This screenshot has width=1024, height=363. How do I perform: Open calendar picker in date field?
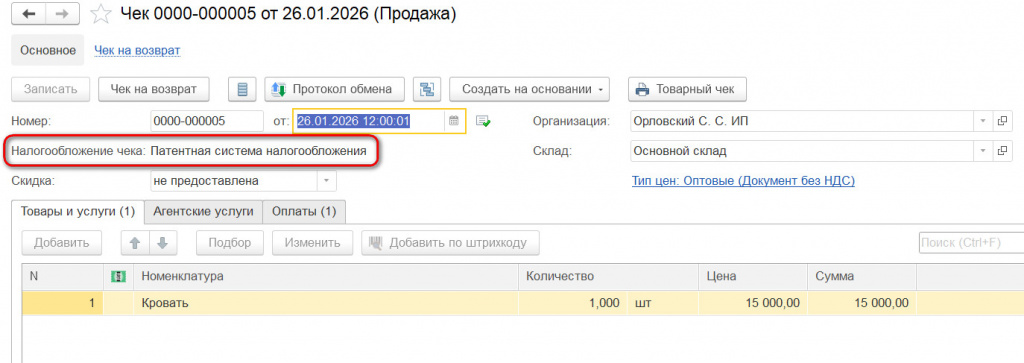tap(454, 121)
